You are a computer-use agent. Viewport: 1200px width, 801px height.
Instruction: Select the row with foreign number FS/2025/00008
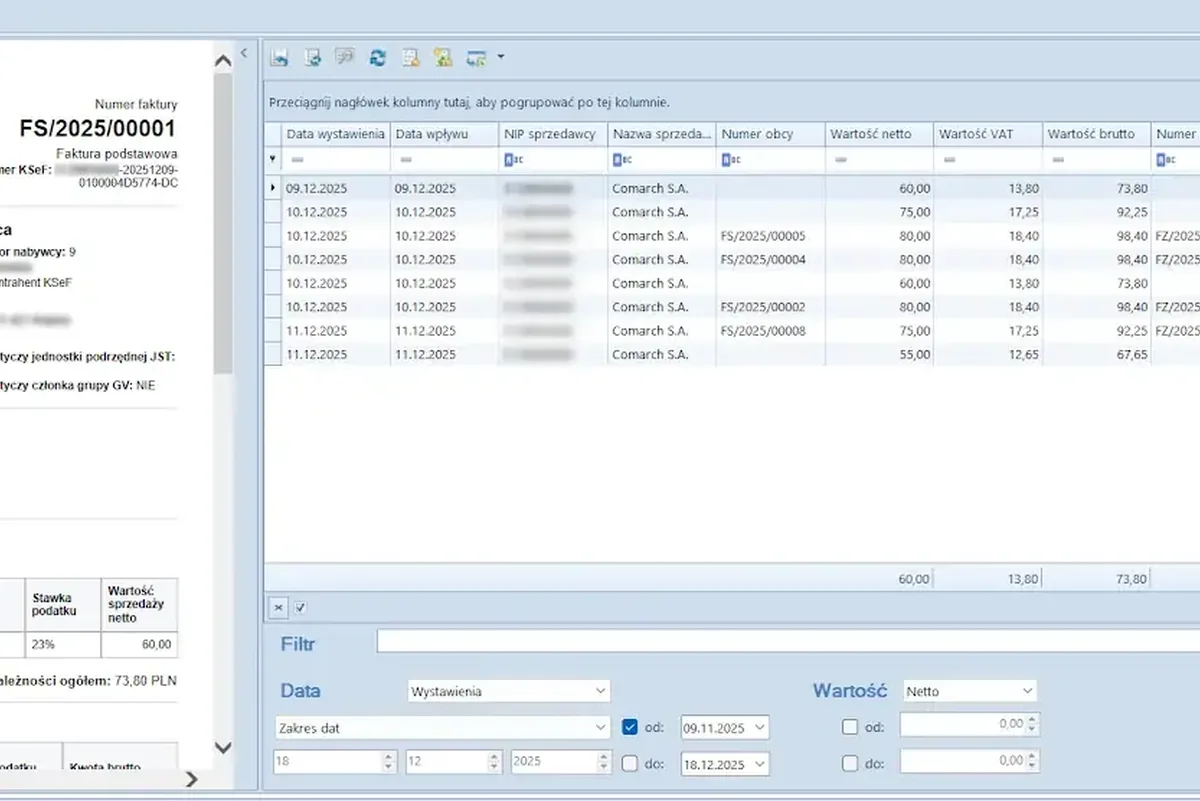tap(732, 331)
